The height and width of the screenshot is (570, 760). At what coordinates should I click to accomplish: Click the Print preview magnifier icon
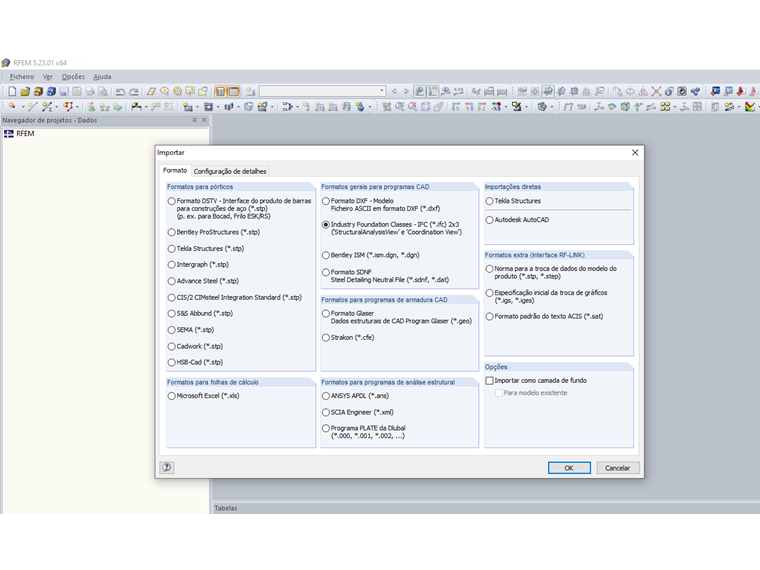103,92
